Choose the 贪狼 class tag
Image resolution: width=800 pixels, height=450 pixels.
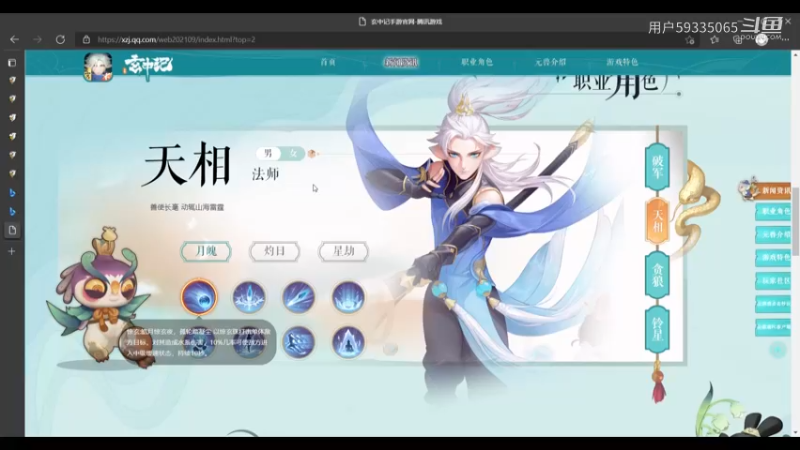pos(657,274)
